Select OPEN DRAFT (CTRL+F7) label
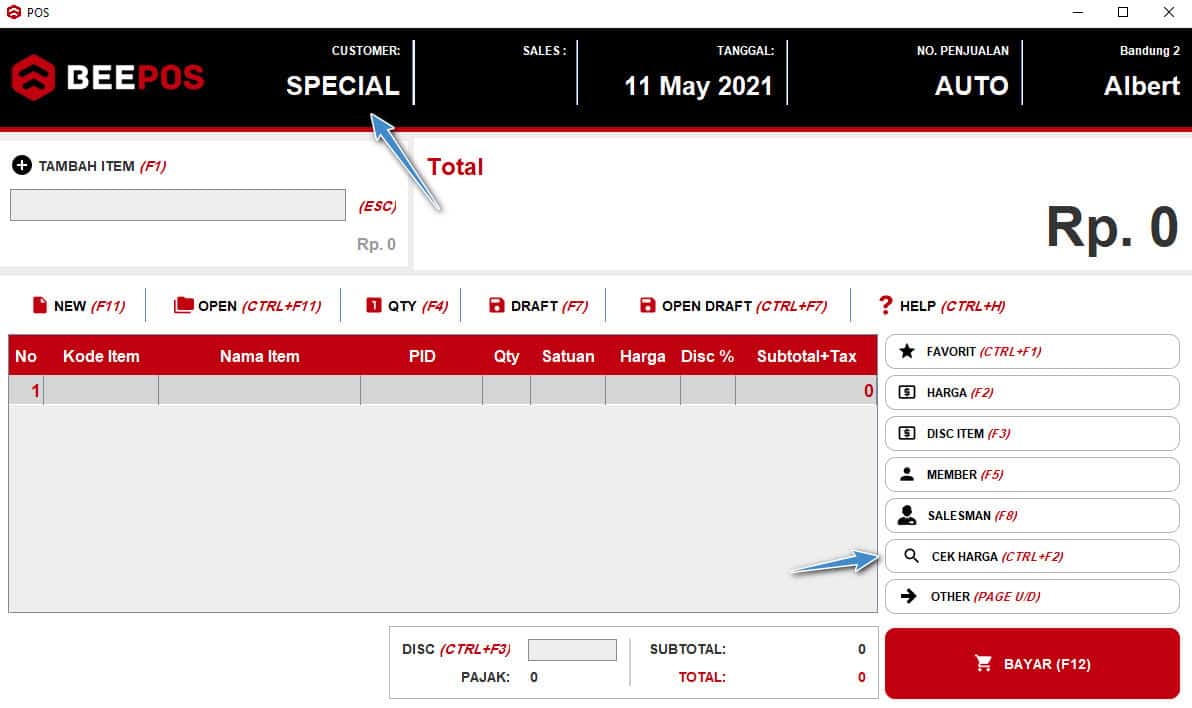Screen dimensions: 1192x708 [744, 306]
